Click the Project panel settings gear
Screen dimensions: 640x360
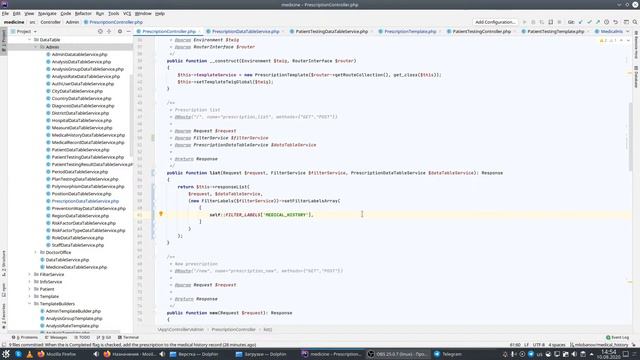(120, 31)
